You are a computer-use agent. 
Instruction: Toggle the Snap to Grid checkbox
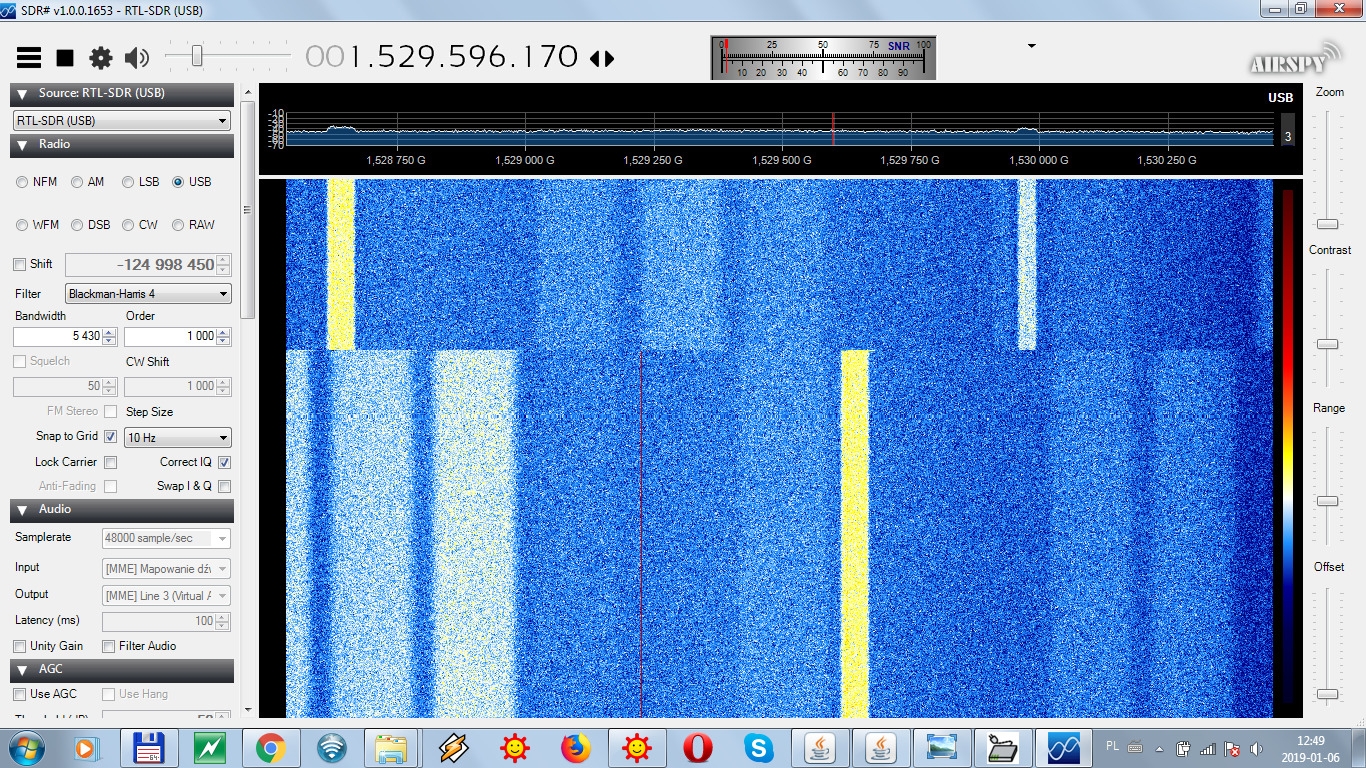[111, 437]
